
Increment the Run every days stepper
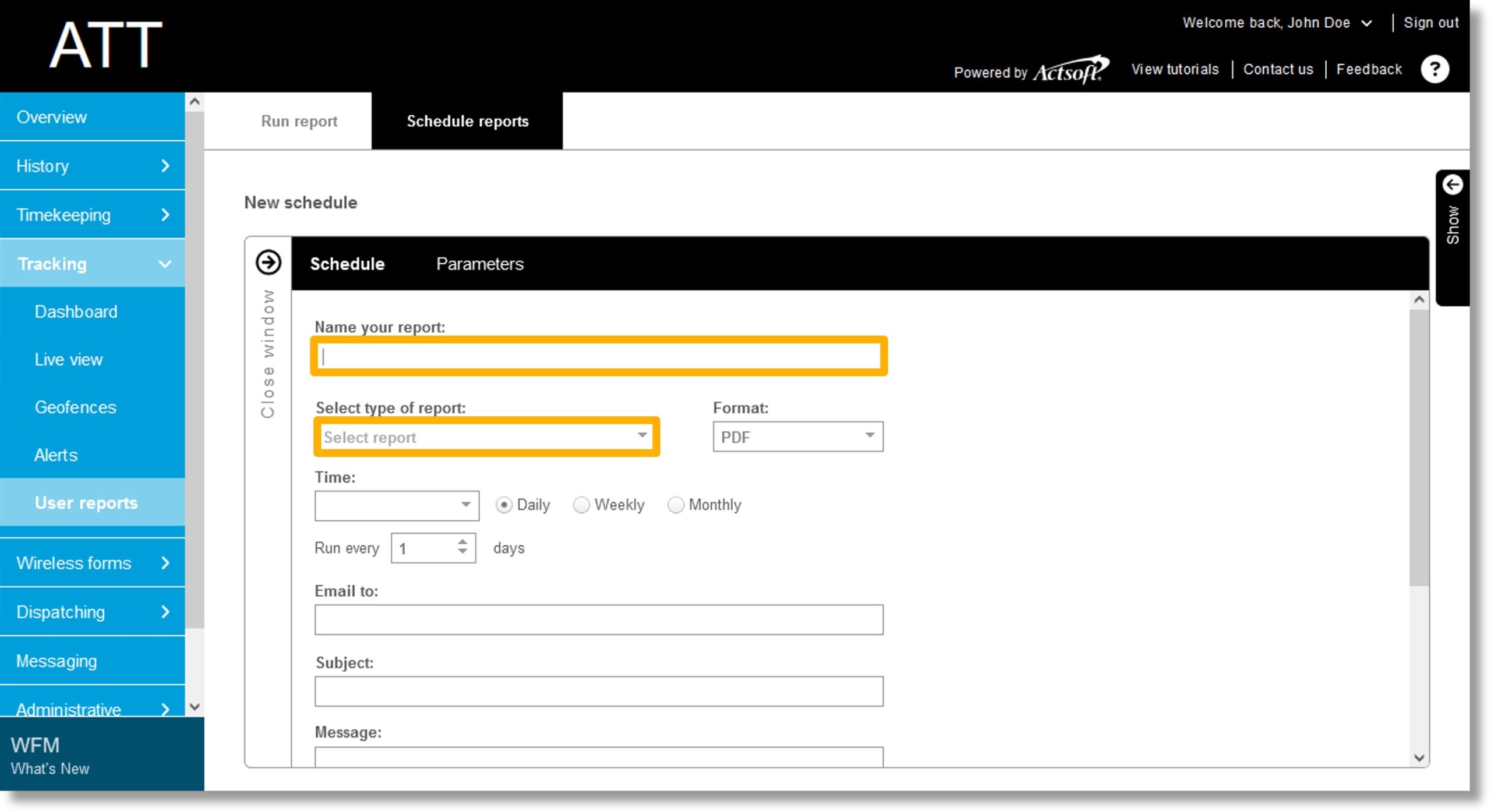pyautogui.click(x=462, y=542)
